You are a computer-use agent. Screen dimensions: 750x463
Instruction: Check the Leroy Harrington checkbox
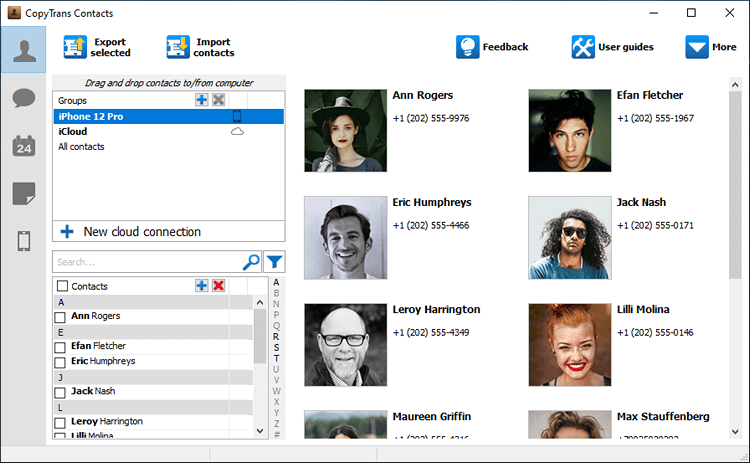pos(60,422)
